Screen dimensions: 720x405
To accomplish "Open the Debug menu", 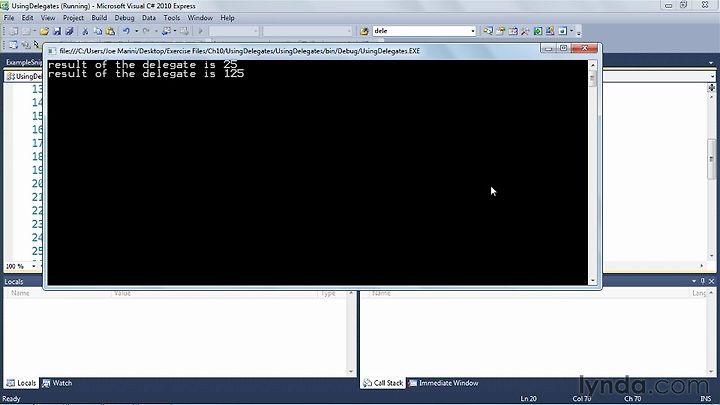I will coord(124,18).
